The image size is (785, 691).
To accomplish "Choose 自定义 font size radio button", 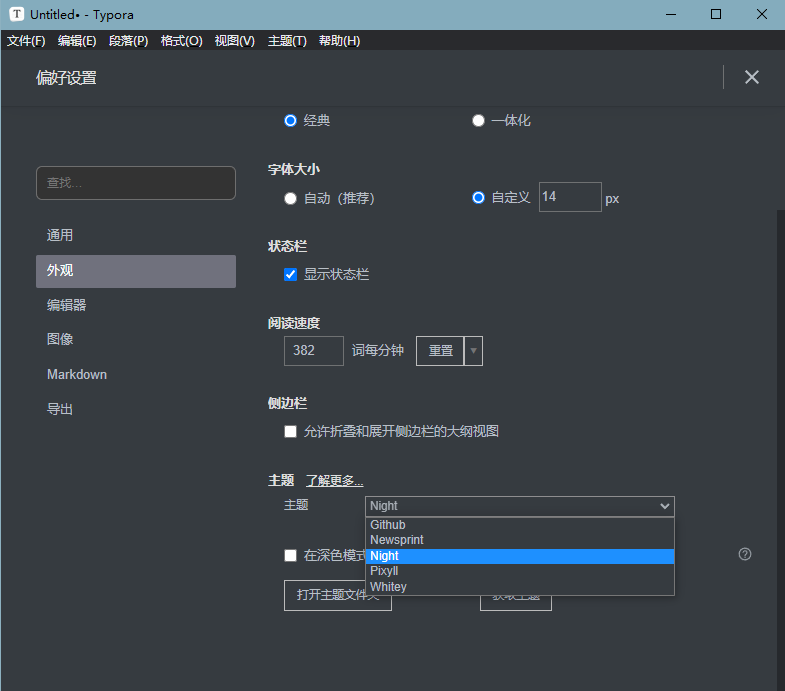I will point(478,197).
